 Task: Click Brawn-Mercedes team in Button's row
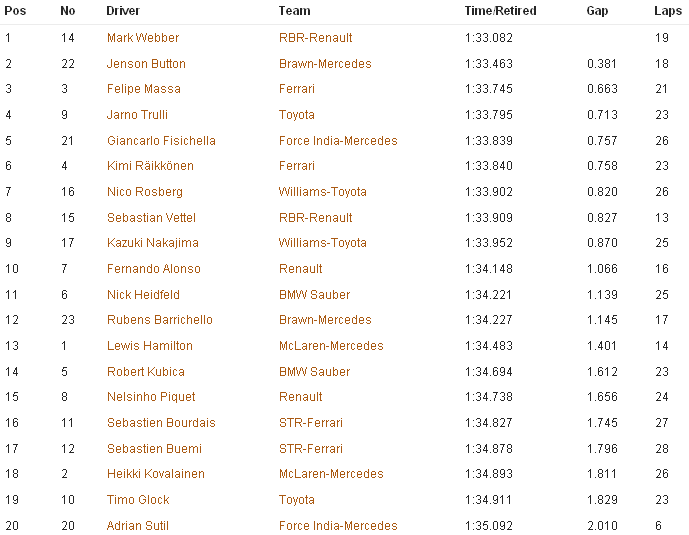click(x=325, y=64)
